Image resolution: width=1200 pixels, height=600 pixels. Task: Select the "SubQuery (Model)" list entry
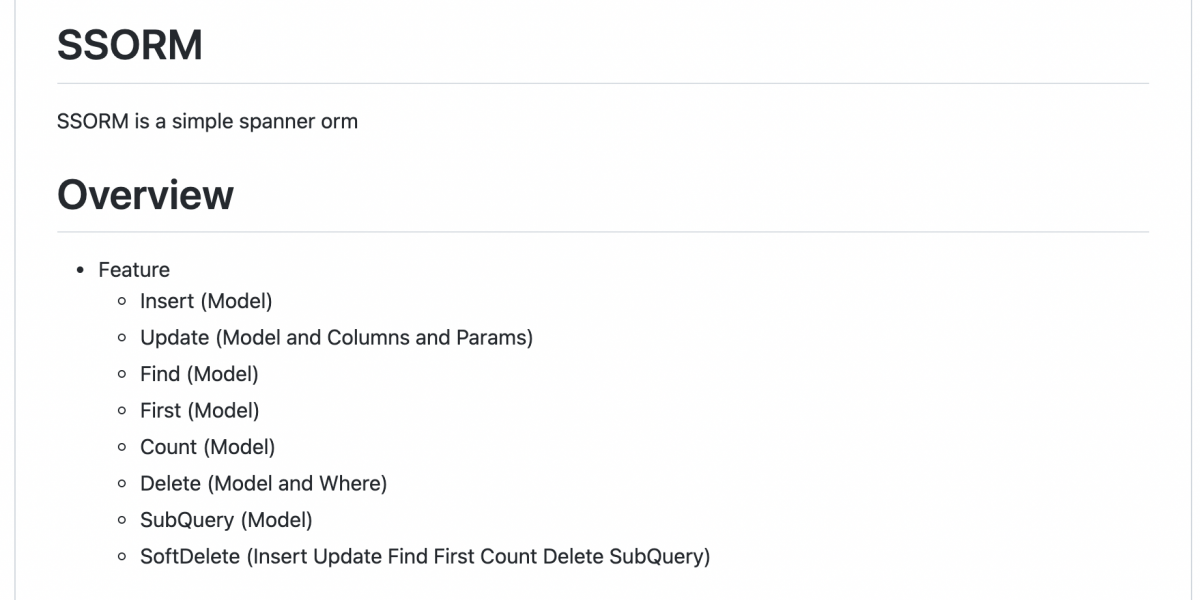[x=226, y=520]
